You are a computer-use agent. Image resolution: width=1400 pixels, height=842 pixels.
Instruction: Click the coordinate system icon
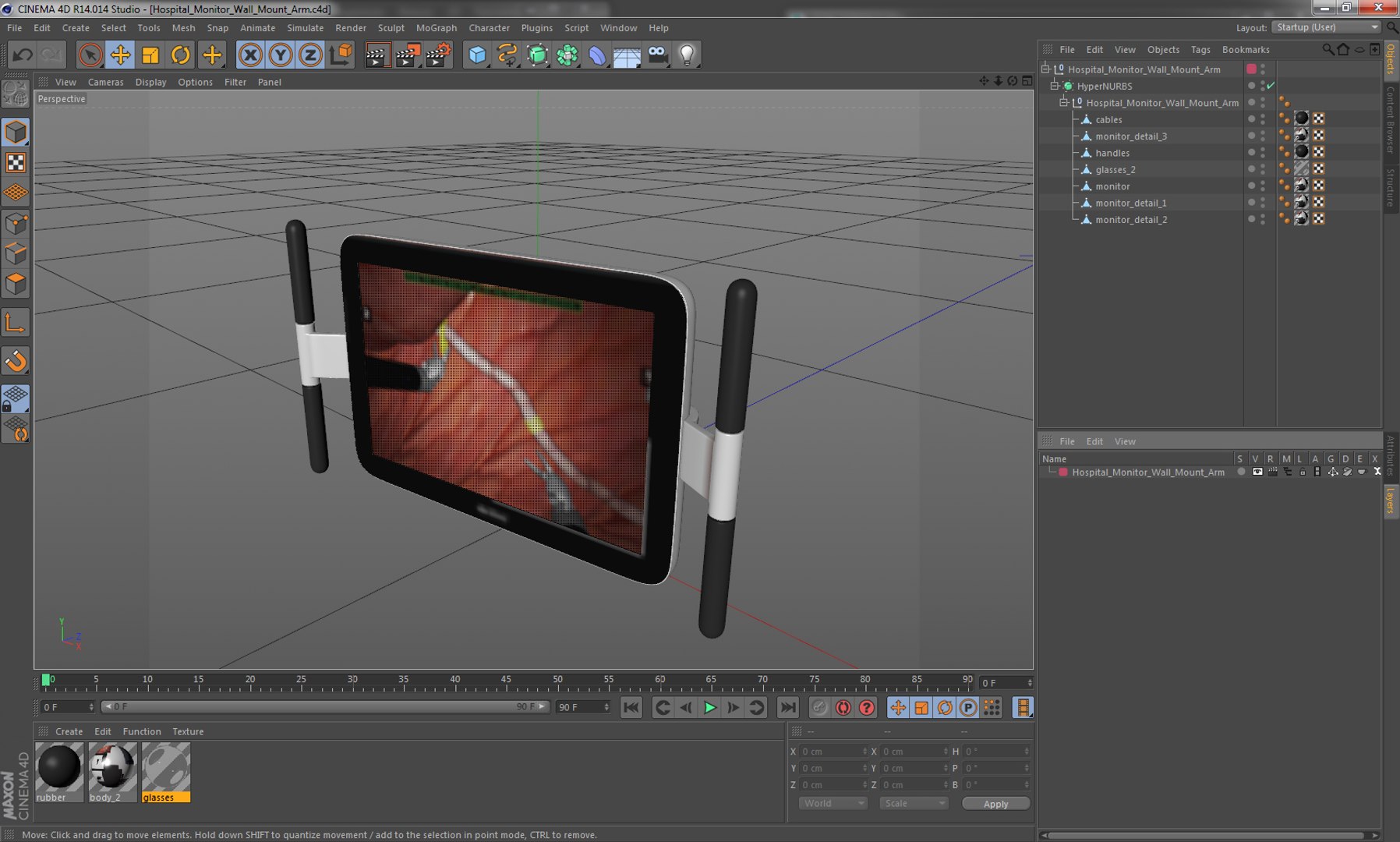pyautogui.click(x=341, y=55)
